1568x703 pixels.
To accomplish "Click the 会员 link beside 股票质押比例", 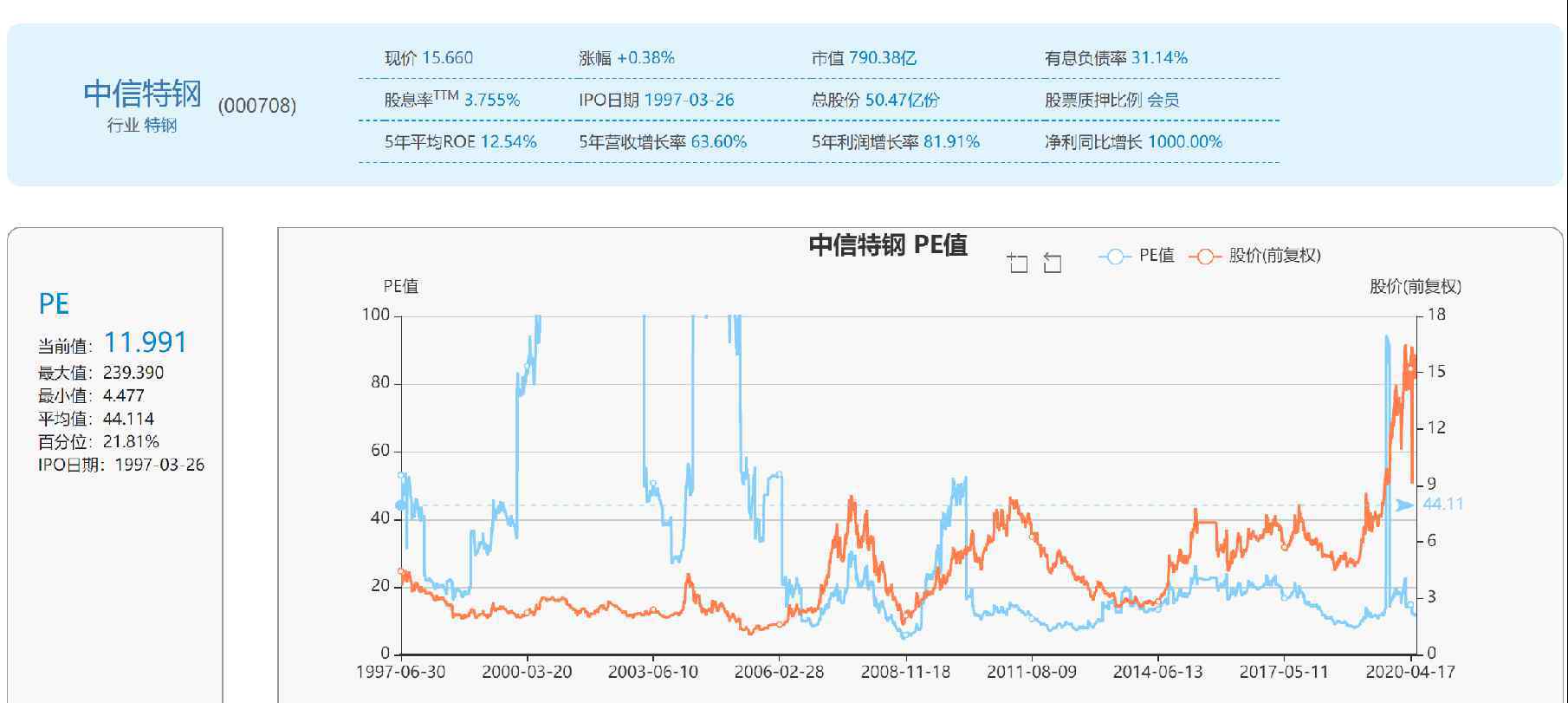I will pyautogui.click(x=1163, y=100).
